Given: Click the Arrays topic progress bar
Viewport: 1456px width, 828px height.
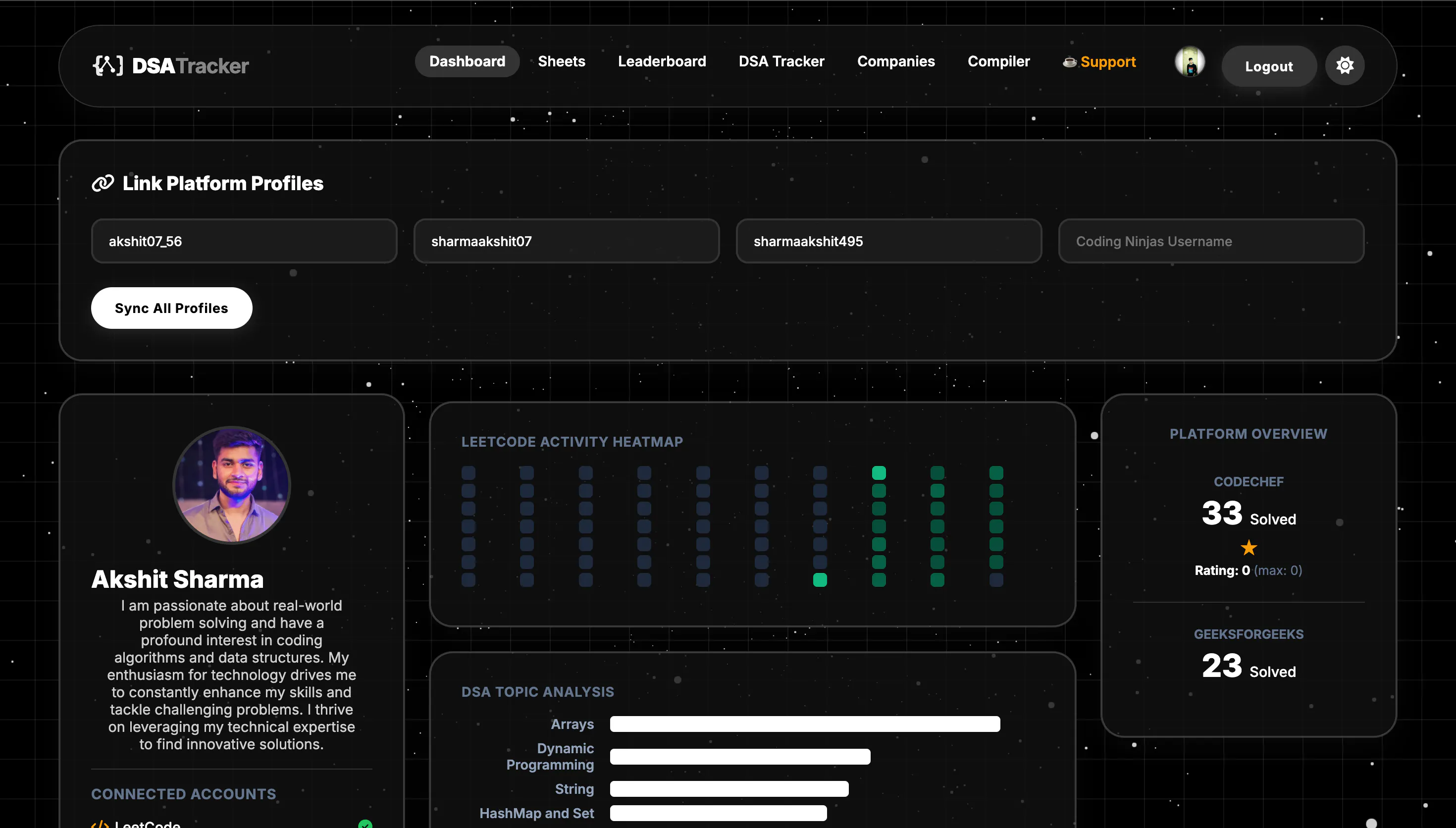Looking at the screenshot, I should coord(805,724).
